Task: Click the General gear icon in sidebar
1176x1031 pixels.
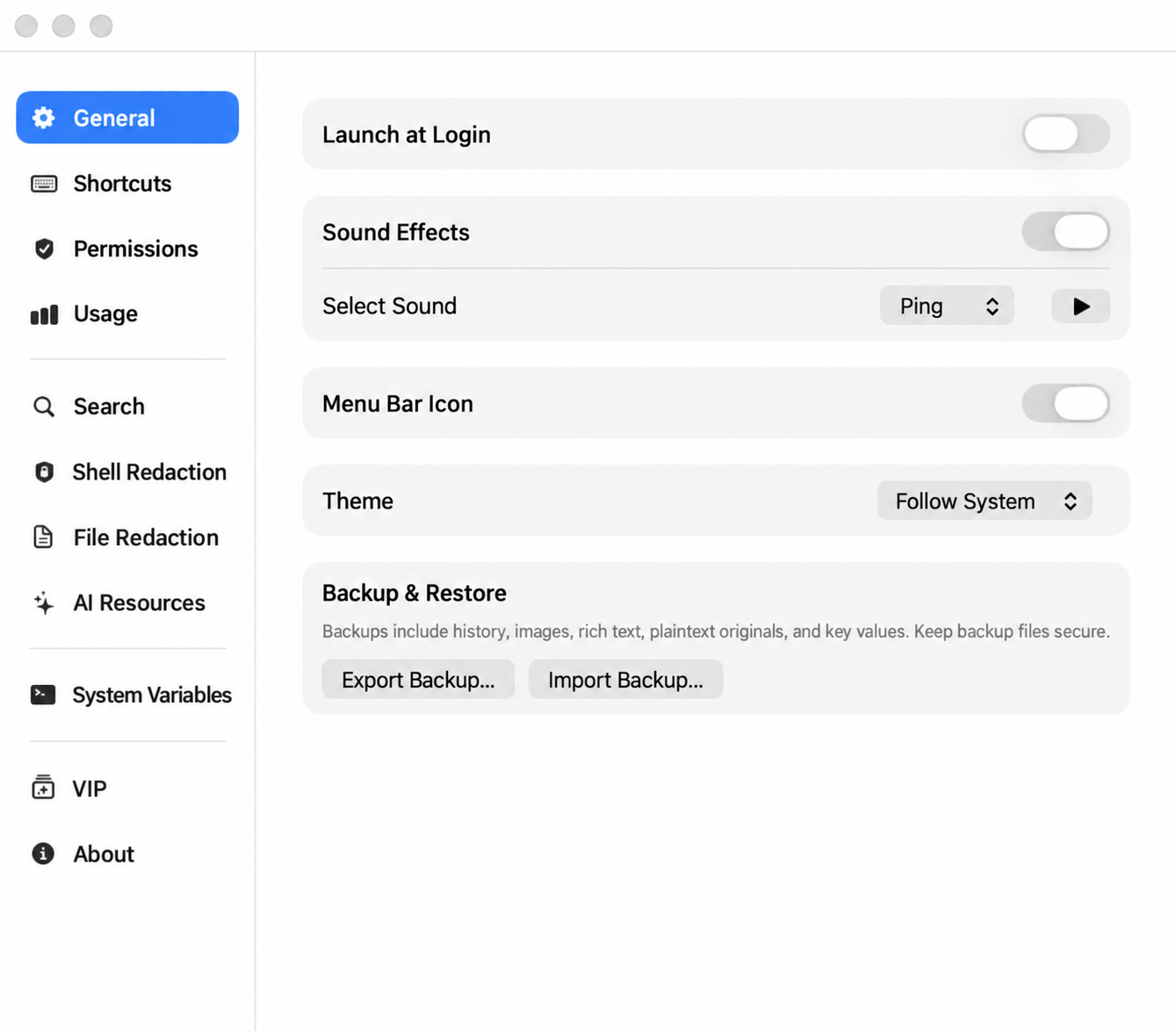Action: [x=44, y=118]
